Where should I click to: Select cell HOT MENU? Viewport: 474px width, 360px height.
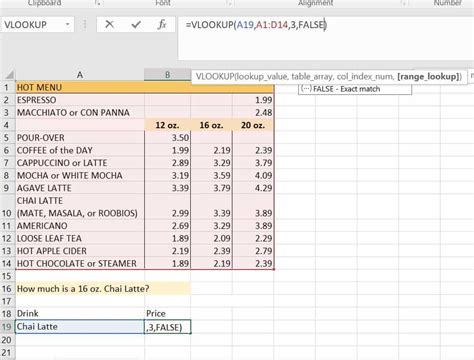click(80, 87)
